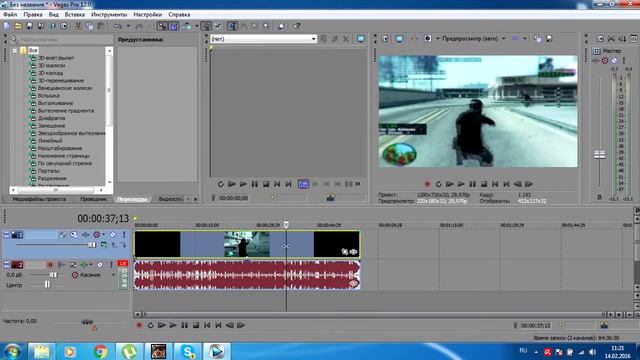Select the 3D каскад transition

(51, 73)
